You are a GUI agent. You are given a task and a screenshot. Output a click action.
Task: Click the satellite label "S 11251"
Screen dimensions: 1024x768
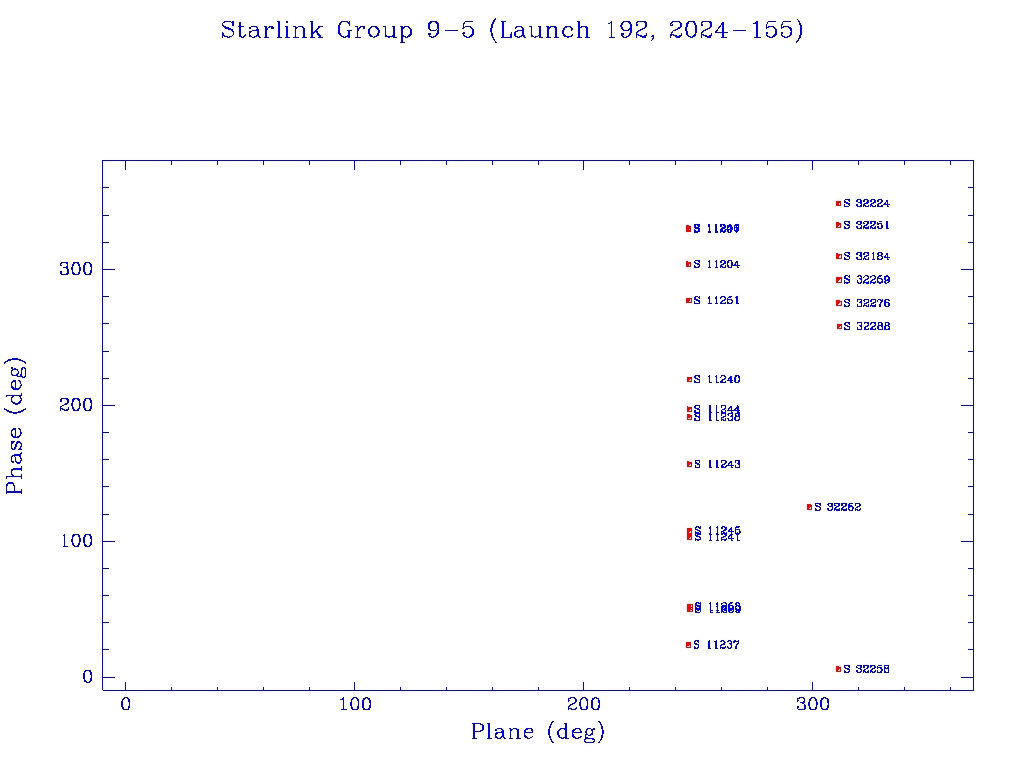(x=716, y=300)
